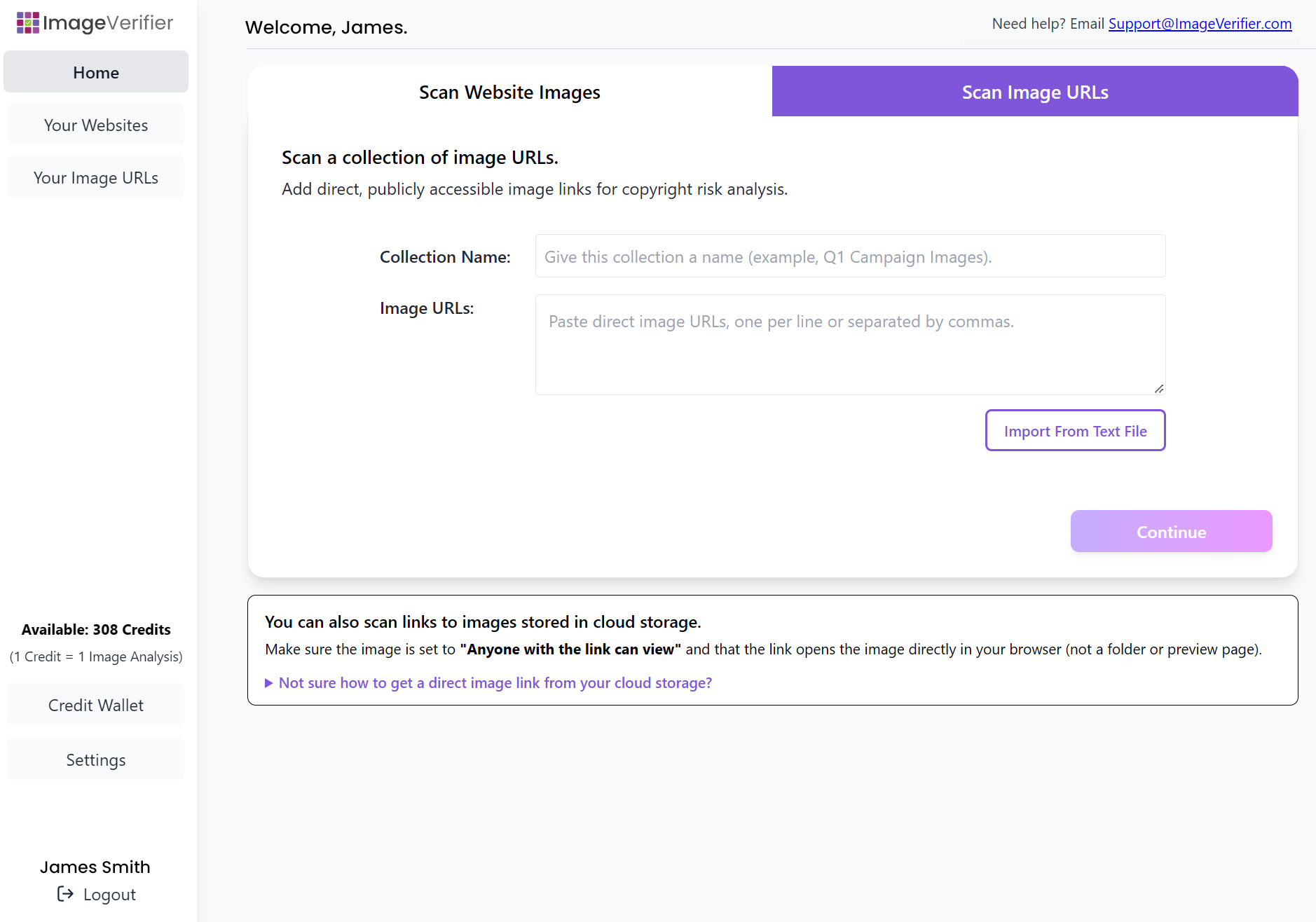Click the ImageVerifier logo icon
This screenshot has width=1316, height=922.
click(28, 22)
